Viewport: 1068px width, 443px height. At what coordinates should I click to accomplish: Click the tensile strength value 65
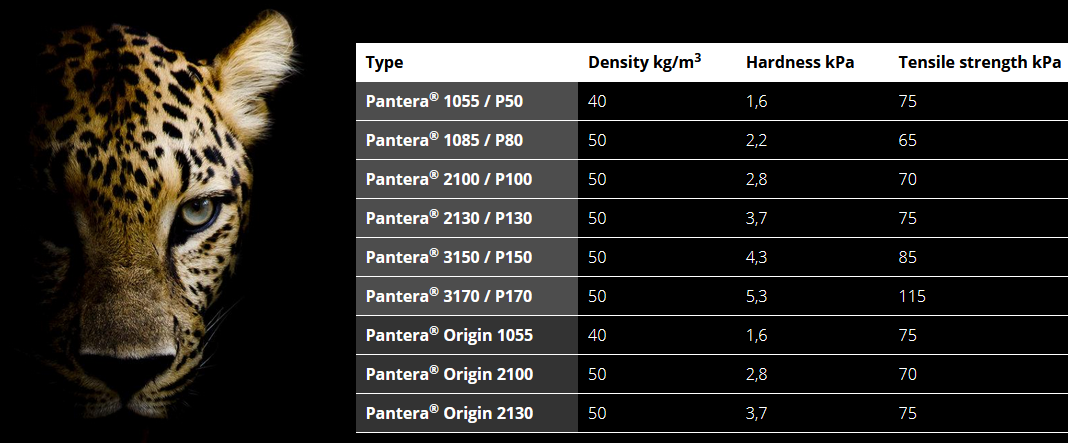pos(908,141)
